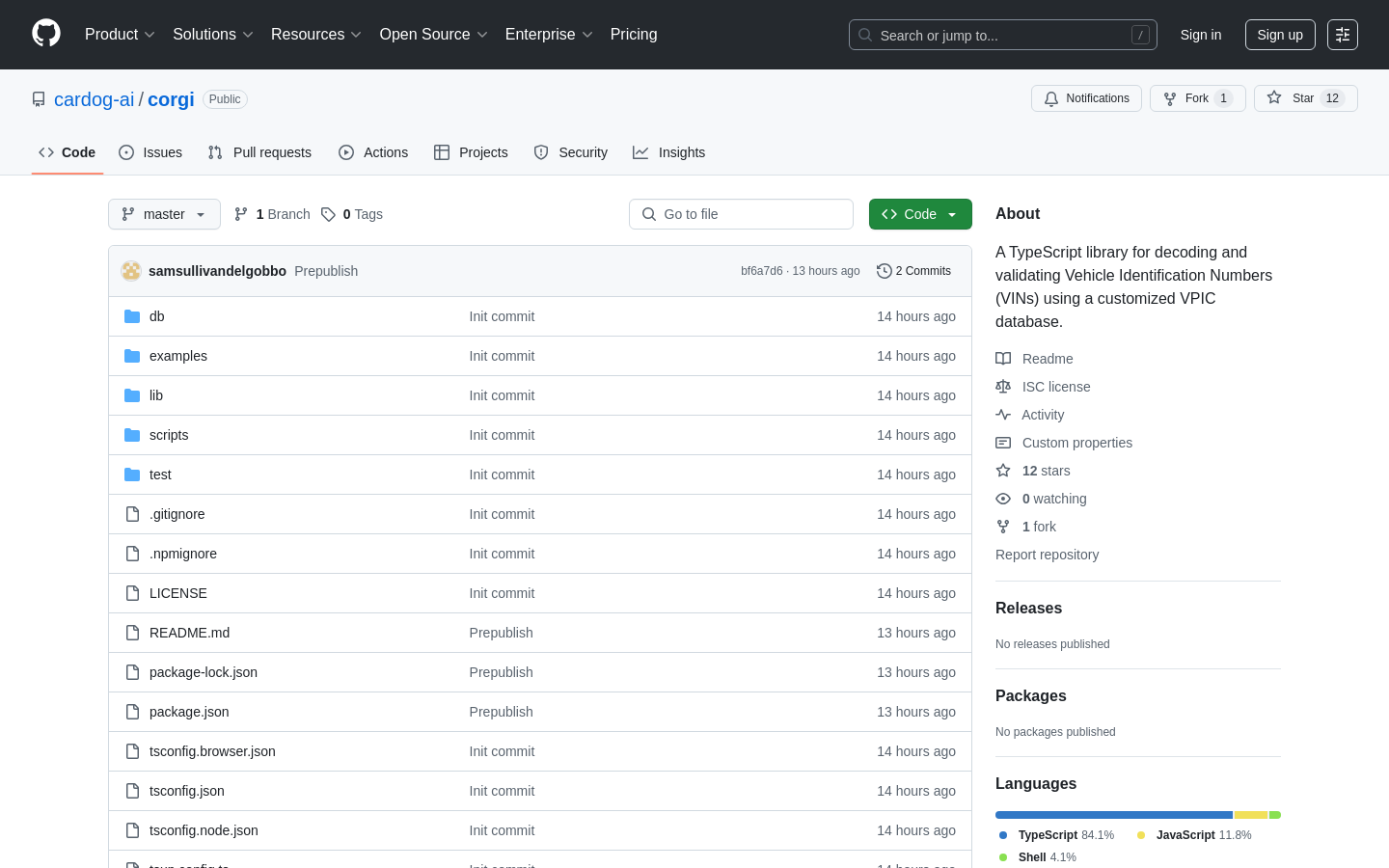Screen dimensions: 1389x868
Task: Click the branch icon next to 1 Branch
Action: 241,214
